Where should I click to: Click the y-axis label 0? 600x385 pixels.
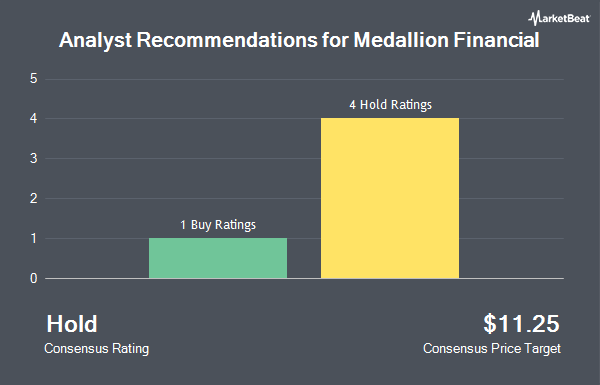click(x=34, y=278)
